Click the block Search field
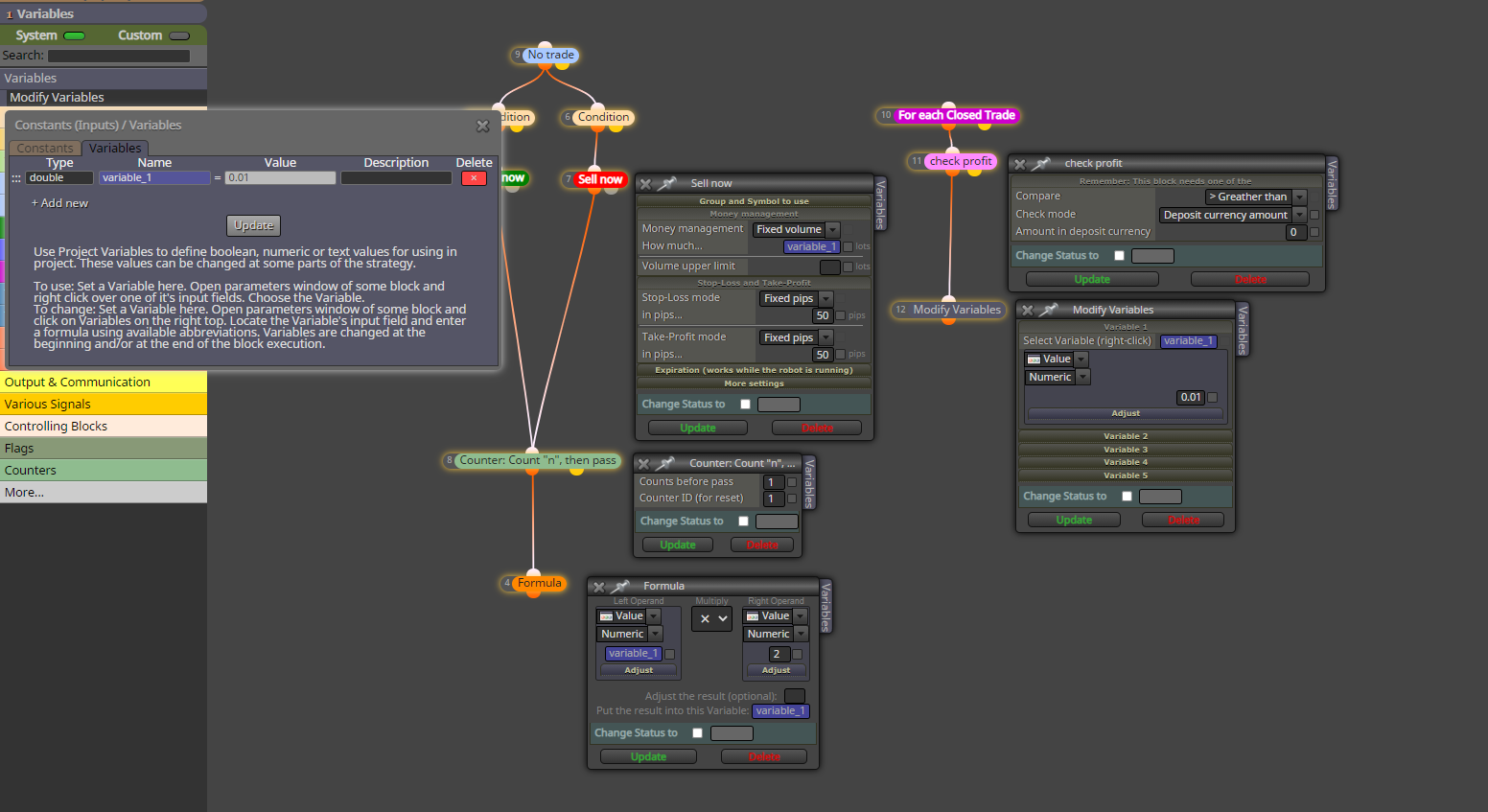 [x=119, y=56]
